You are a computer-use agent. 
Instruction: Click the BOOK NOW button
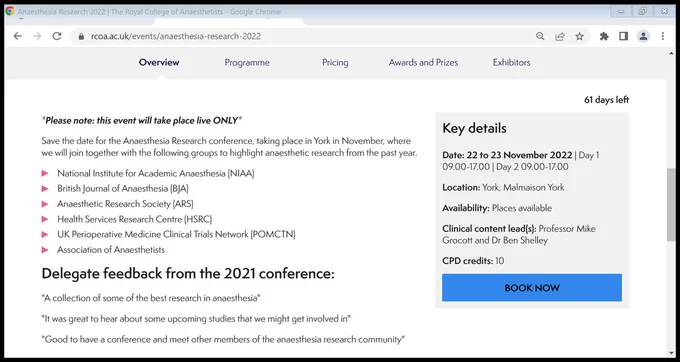coord(532,287)
